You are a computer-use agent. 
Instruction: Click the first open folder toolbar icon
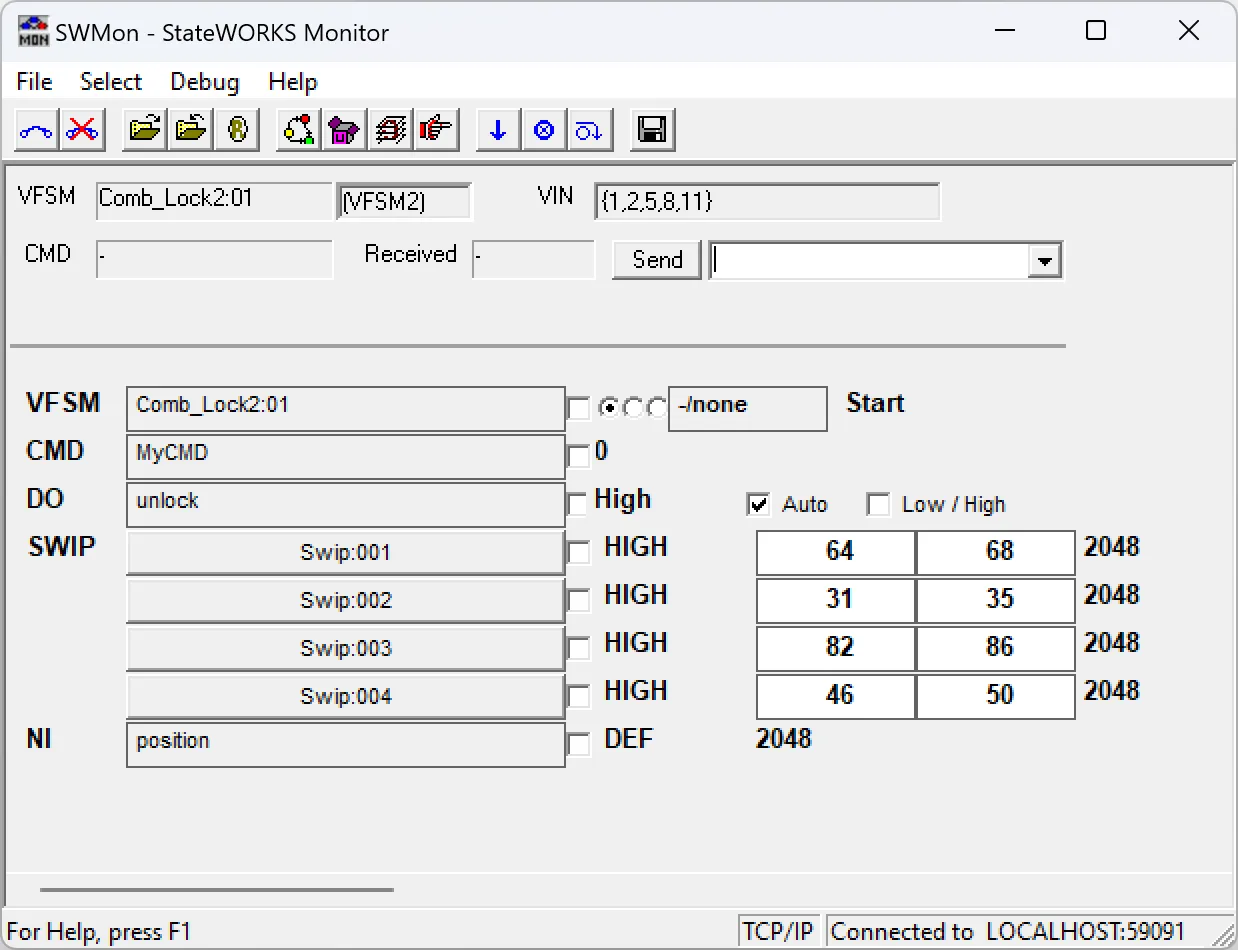145,130
